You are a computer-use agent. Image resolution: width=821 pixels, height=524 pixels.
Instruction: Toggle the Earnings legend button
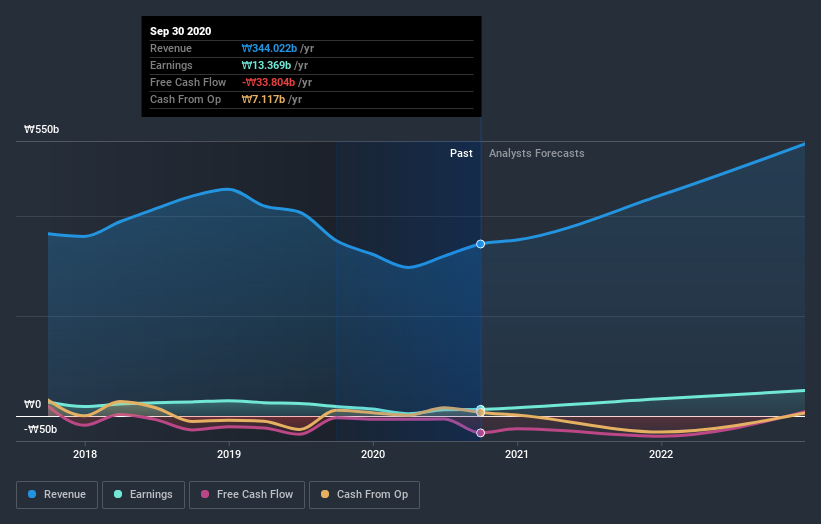pos(143,495)
